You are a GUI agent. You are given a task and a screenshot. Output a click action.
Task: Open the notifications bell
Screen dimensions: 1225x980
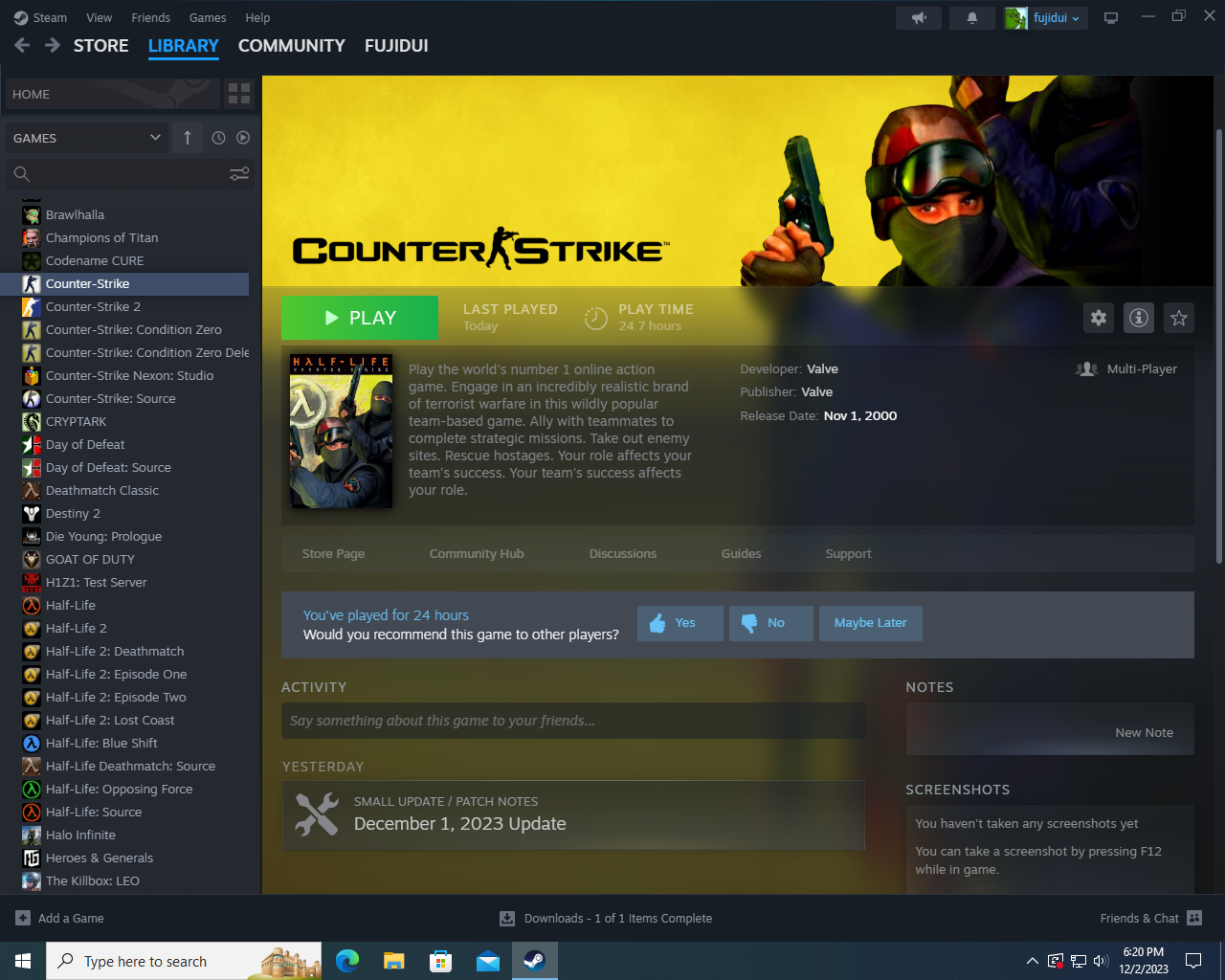[x=971, y=18]
